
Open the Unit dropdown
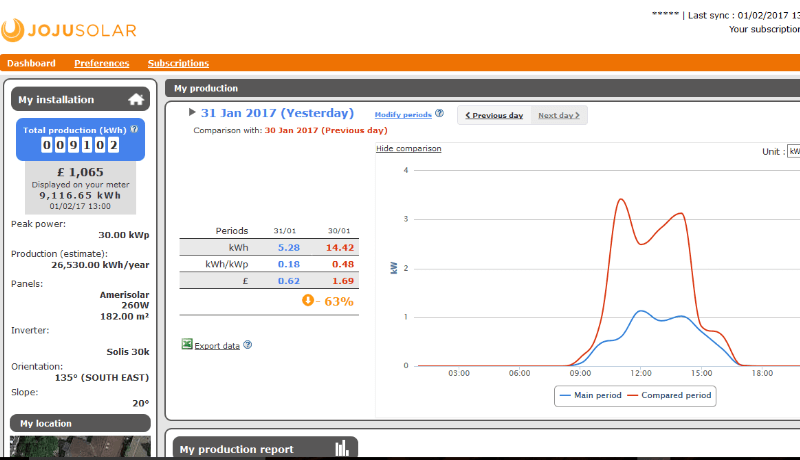[793, 151]
